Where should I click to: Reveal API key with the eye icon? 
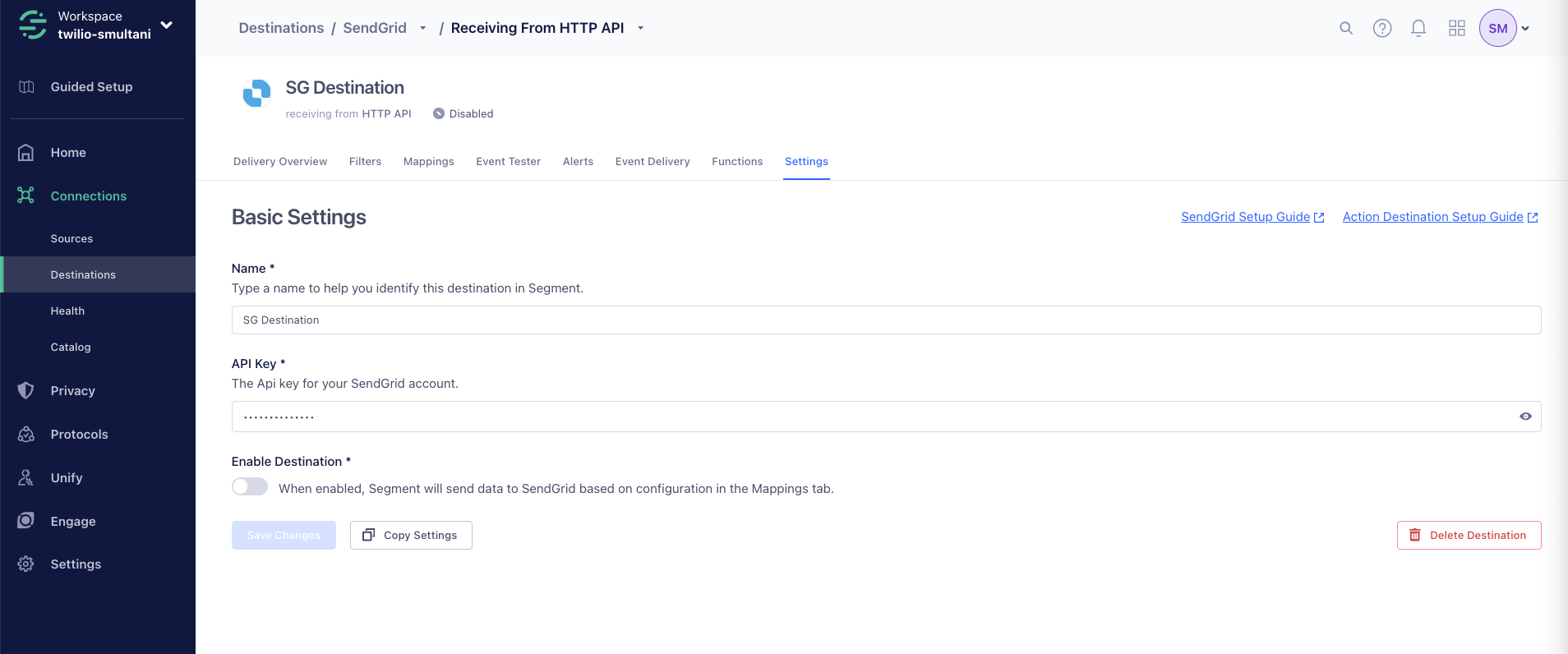pyautogui.click(x=1525, y=417)
